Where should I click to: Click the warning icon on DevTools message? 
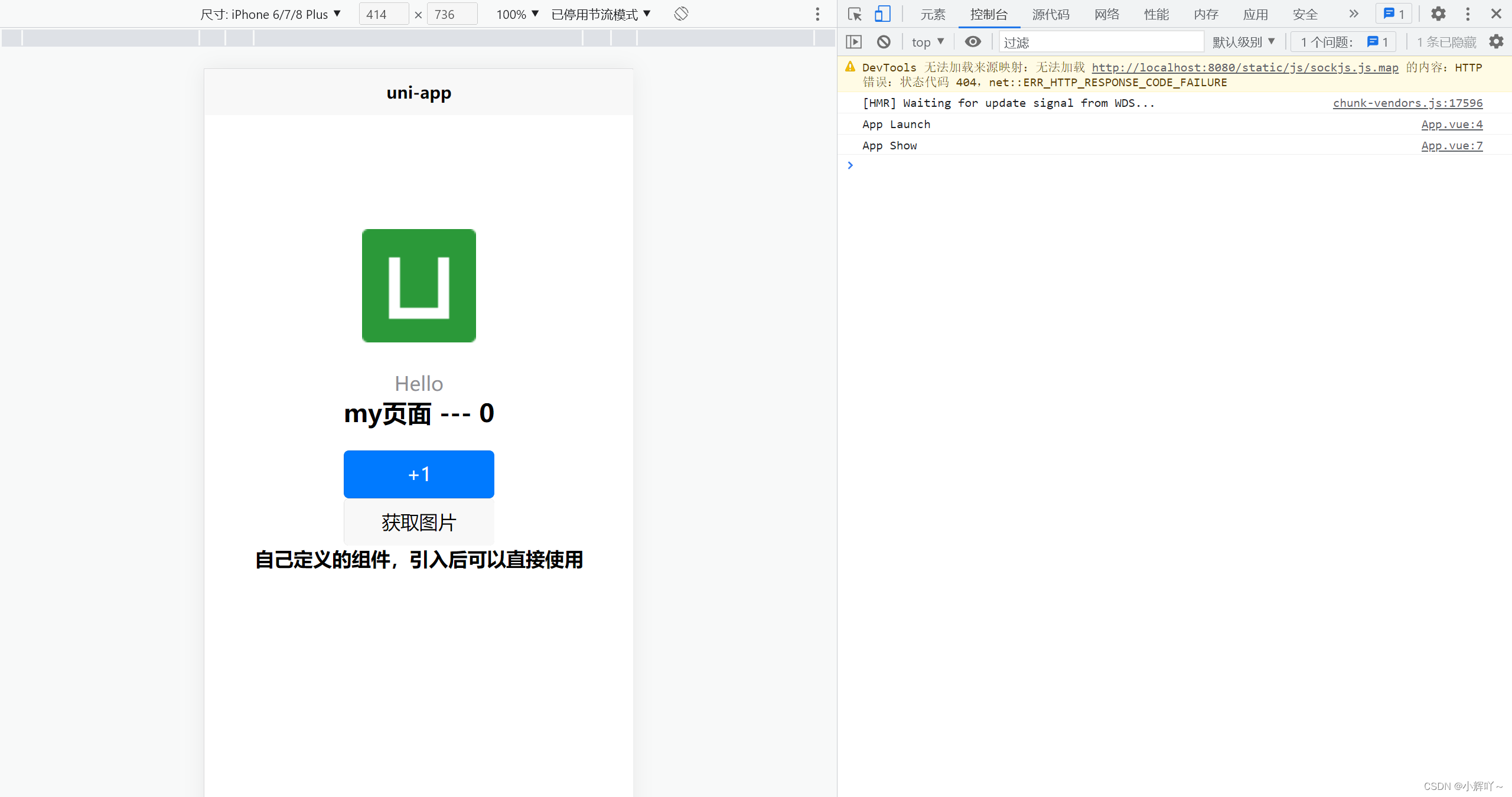click(850, 67)
